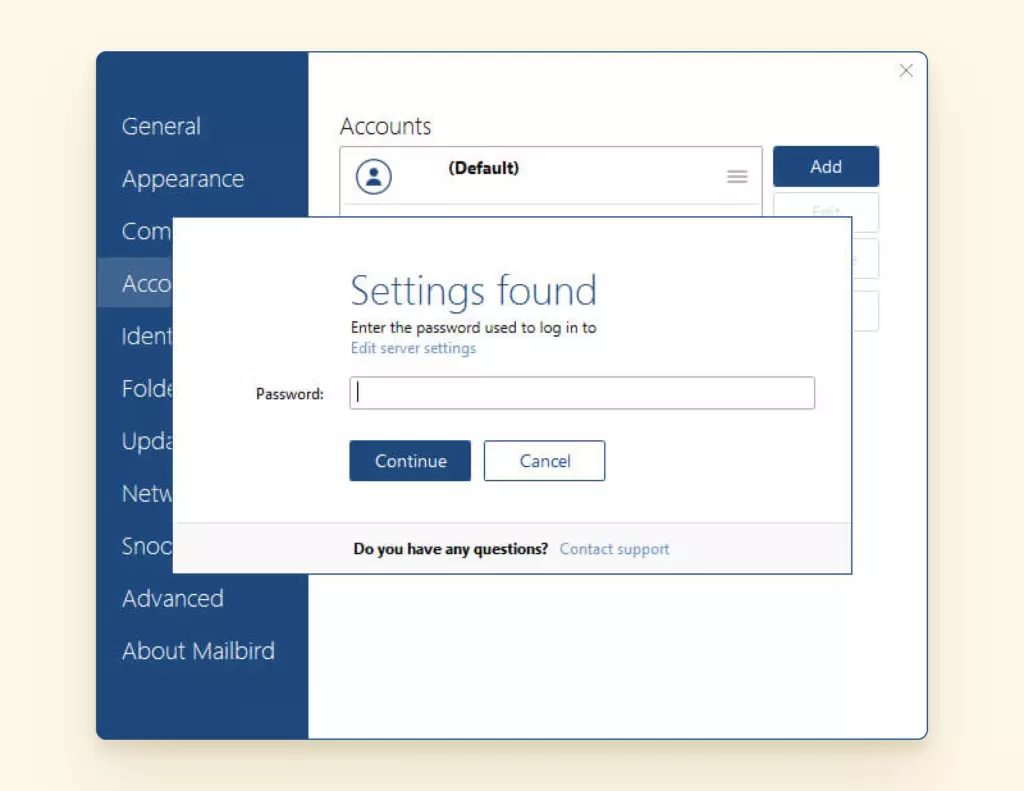
Task: Open the Appearance settings section
Action: [183, 179]
